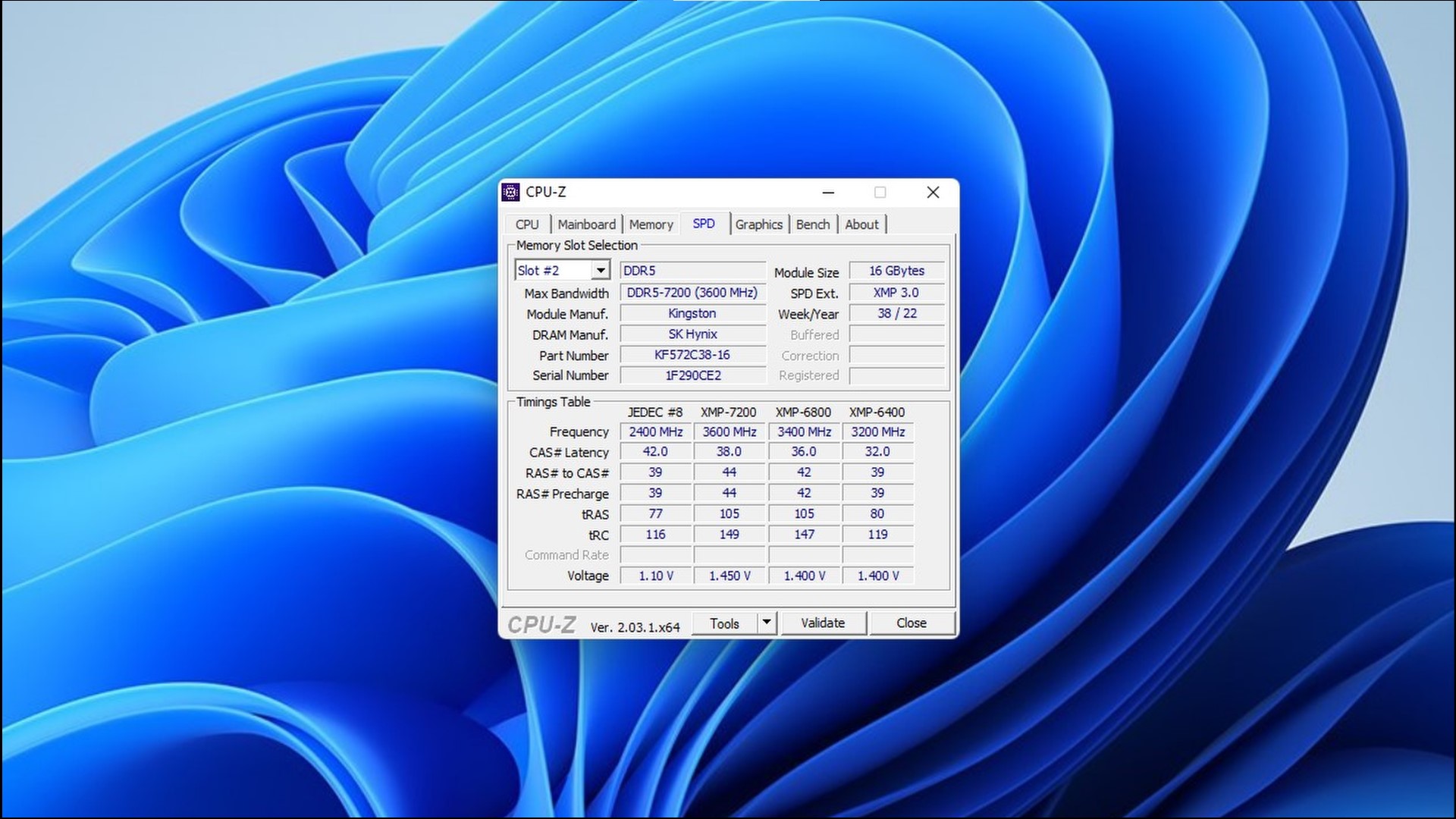Viewport: 1456px width, 819px height.
Task: Click the Validate button
Action: [x=823, y=623]
